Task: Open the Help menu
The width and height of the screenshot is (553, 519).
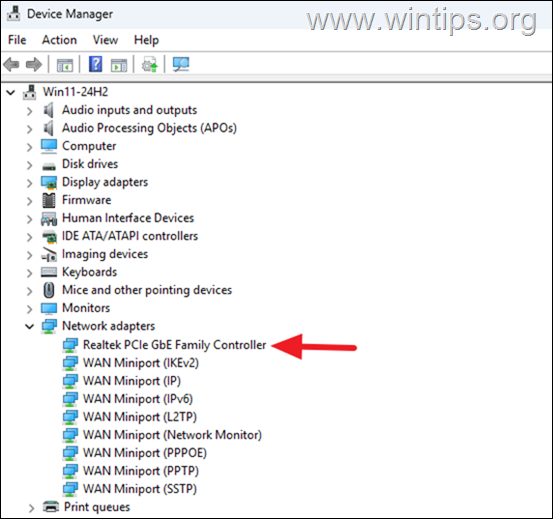Action: tap(146, 40)
